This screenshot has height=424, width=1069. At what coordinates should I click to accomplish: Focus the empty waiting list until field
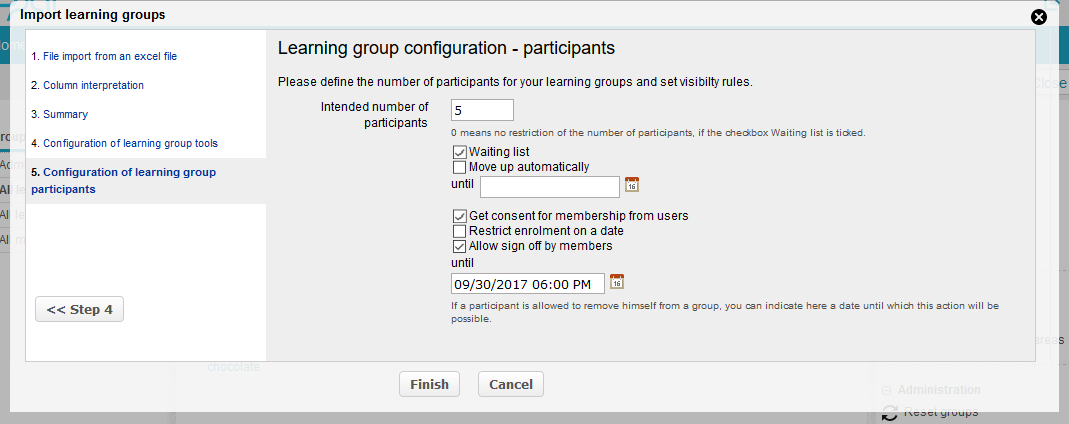[x=550, y=187]
